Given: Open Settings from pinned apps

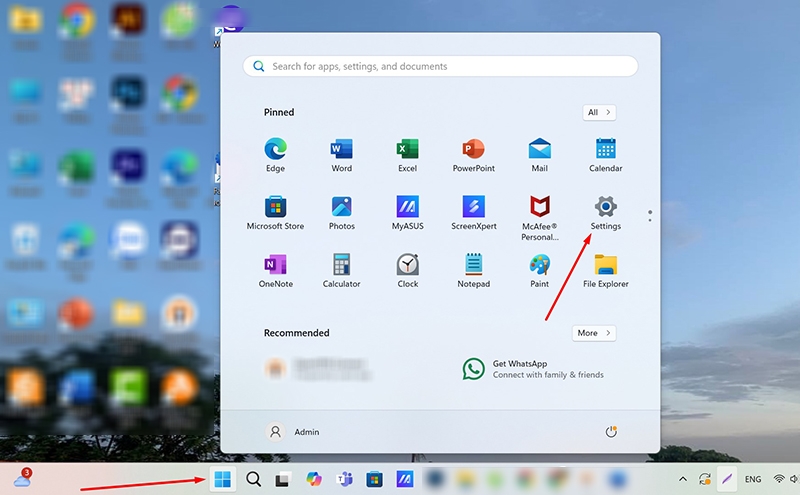Looking at the screenshot, I should click(606, 213).
